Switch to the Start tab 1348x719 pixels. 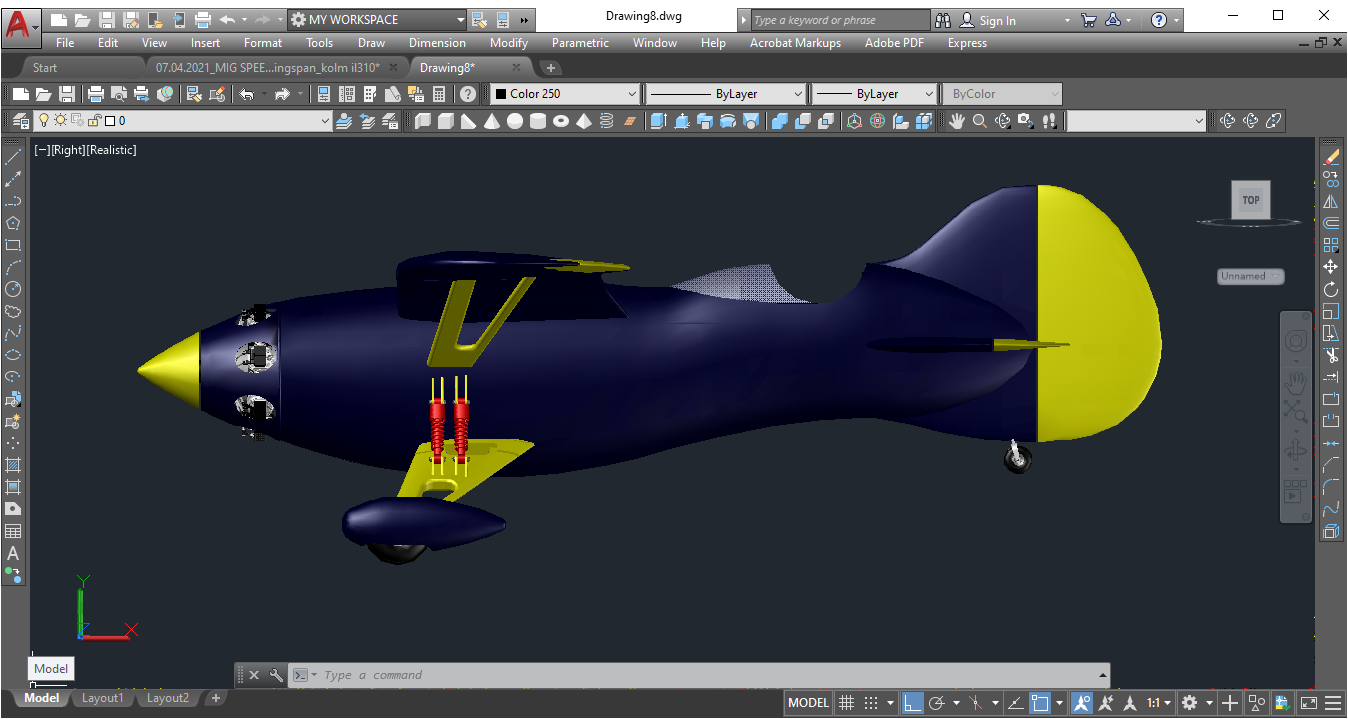point(45,68)
